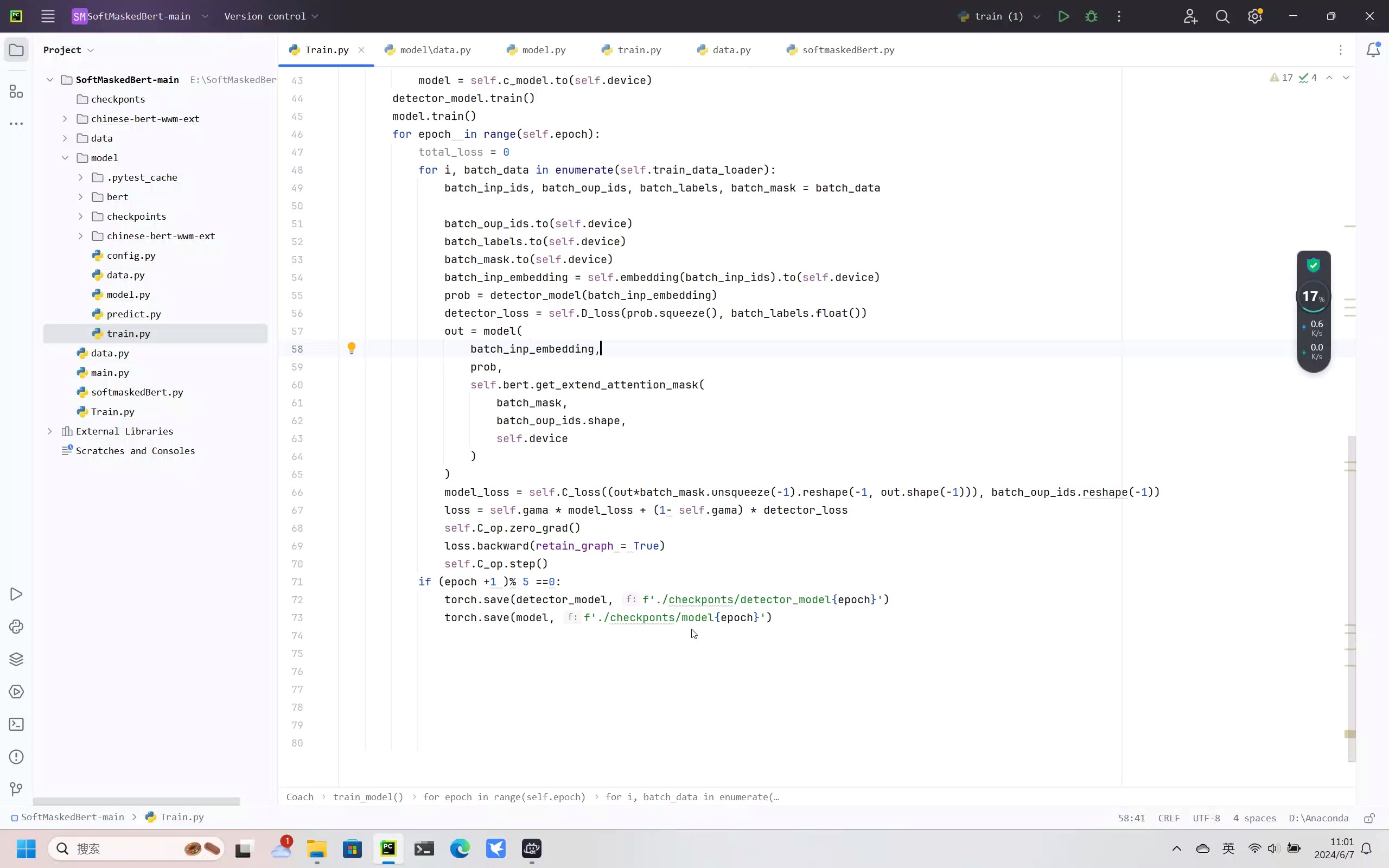This screenshot has width=1389, height=868.
Task: Expand the chinese-bert-wwm-ext folder under root
Action: click(x=65, y=119)
